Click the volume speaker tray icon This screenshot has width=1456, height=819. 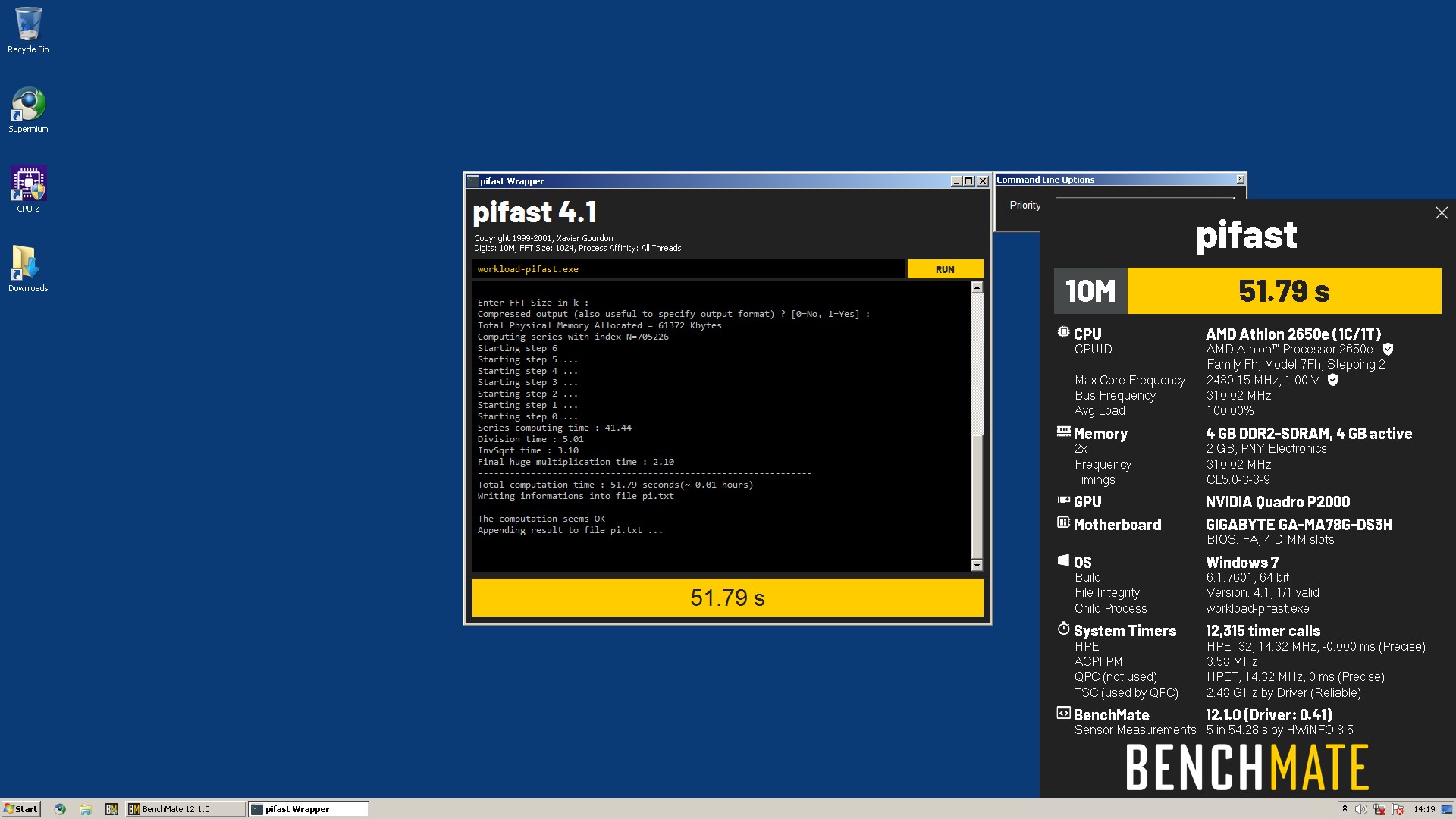point(1361,809)
